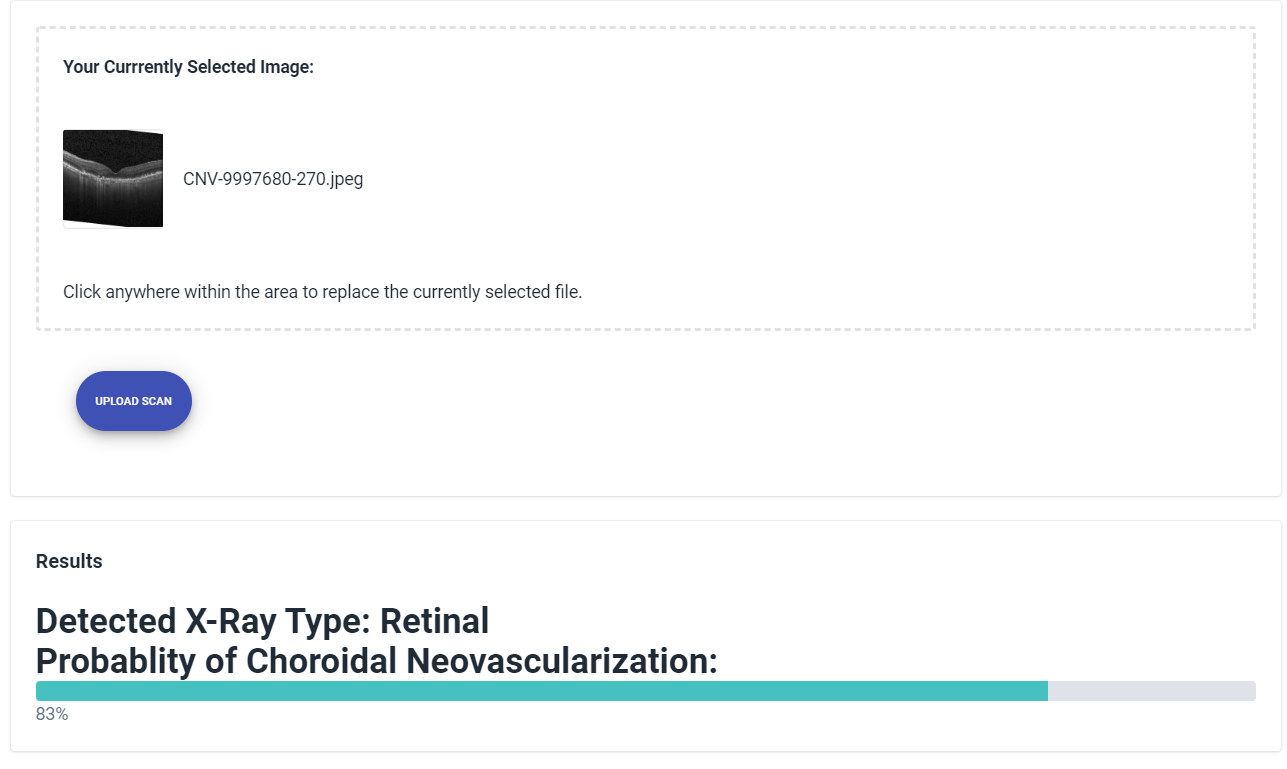1287x769 pixels.
Task: Click the UPLOAD SCAN button
Action: click(x=134, y=401)
